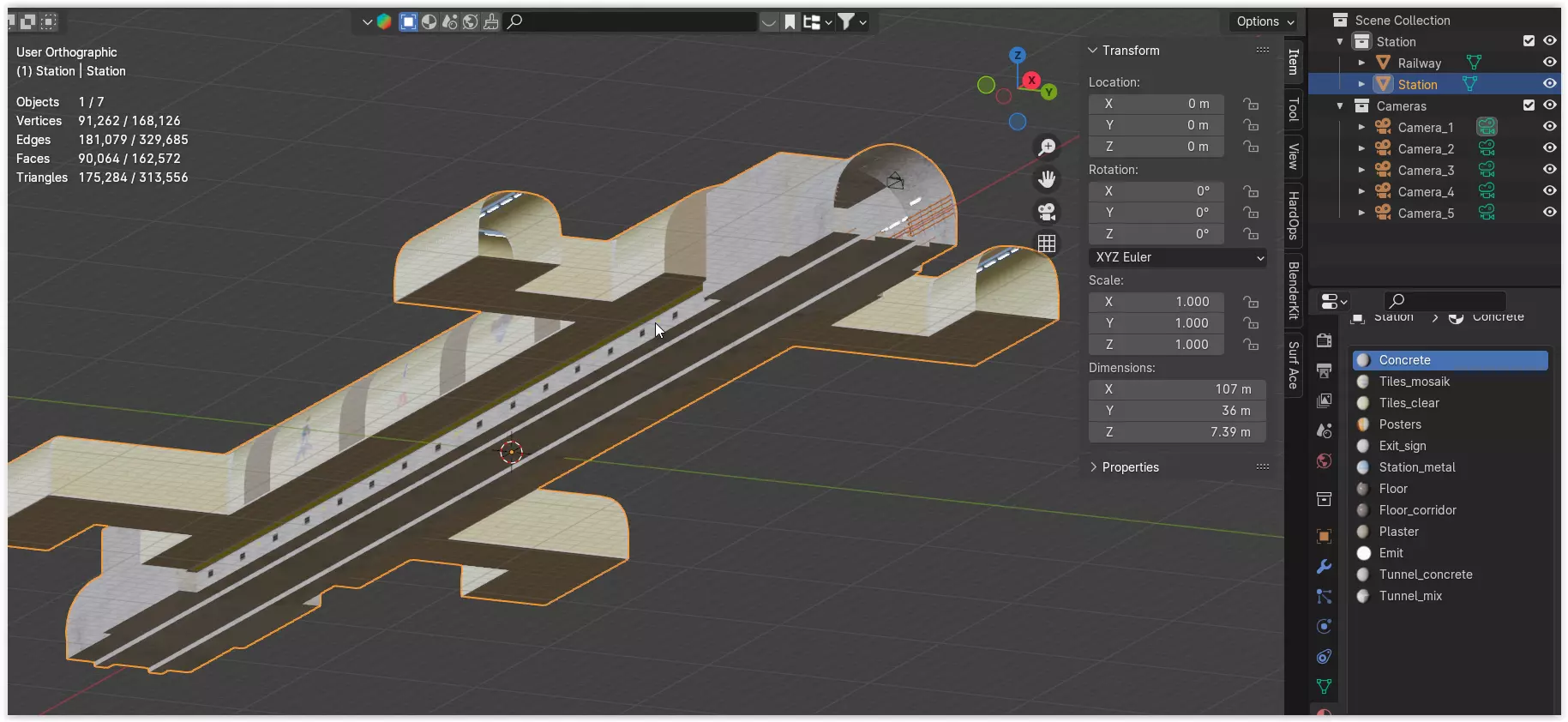Open the Object Constraints properties tab
This screenshot has width=1568, height=722.
tap(1324, 657)
